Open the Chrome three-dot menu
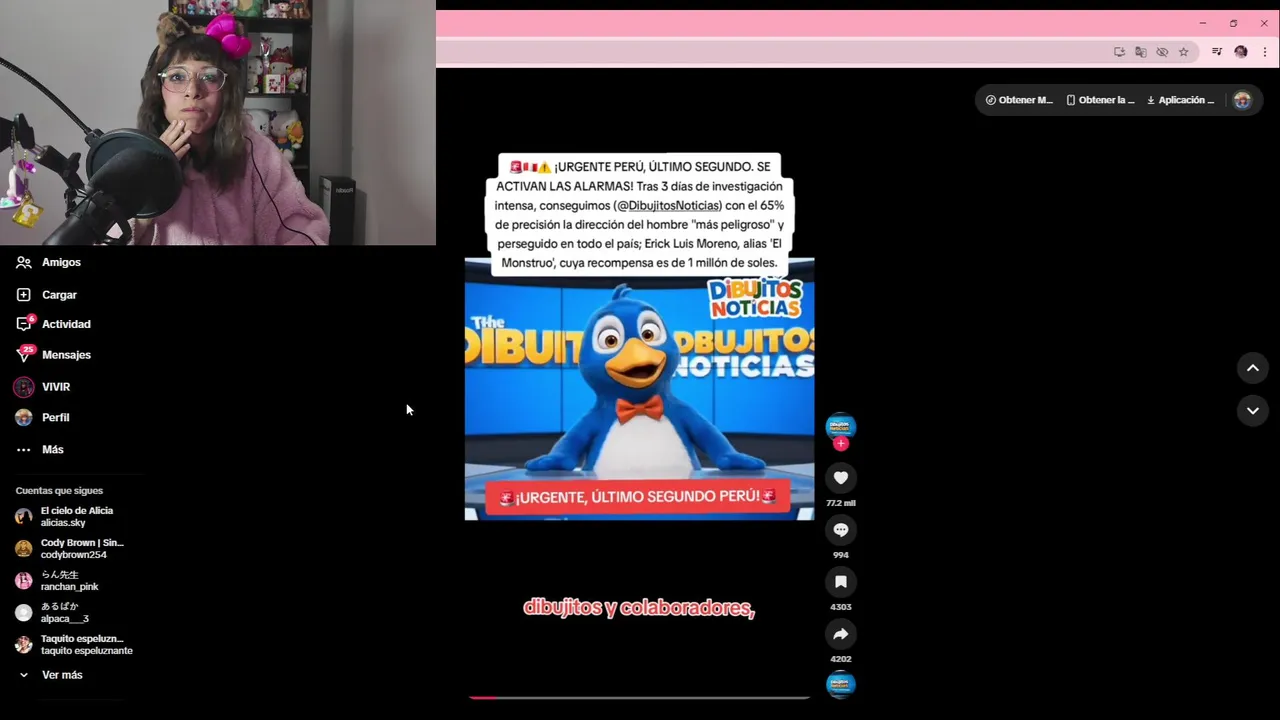This screenshot has width=1280, height=720. pos(1265,52)
